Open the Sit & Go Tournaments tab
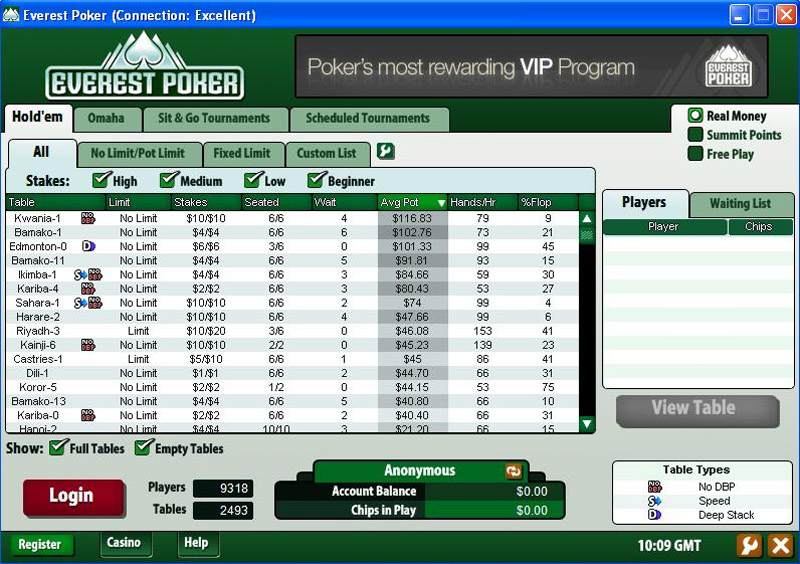 [214, 118]
